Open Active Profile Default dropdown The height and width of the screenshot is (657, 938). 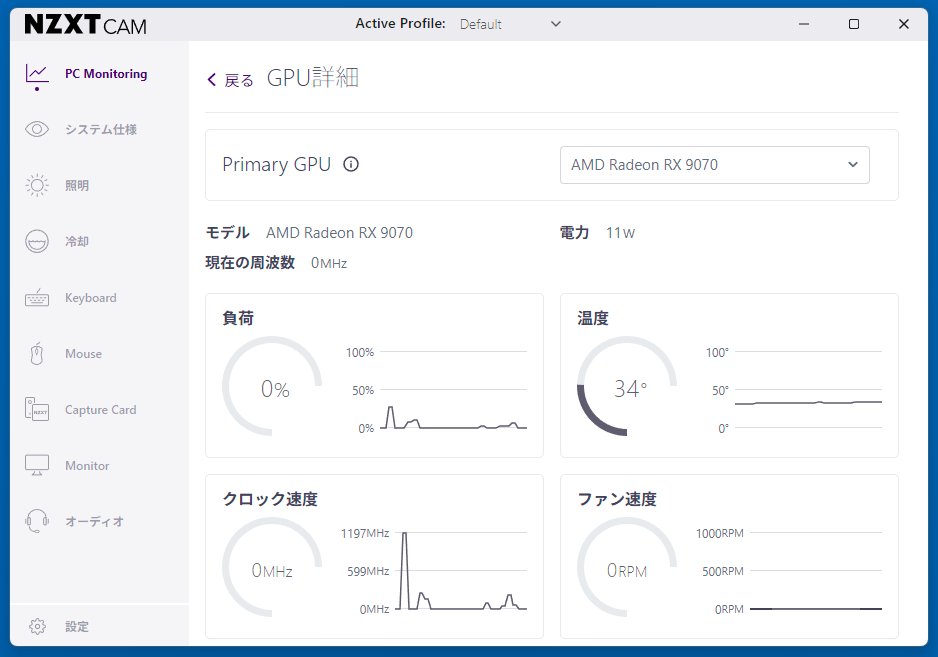pyautogui.click(x=510, y=24)
